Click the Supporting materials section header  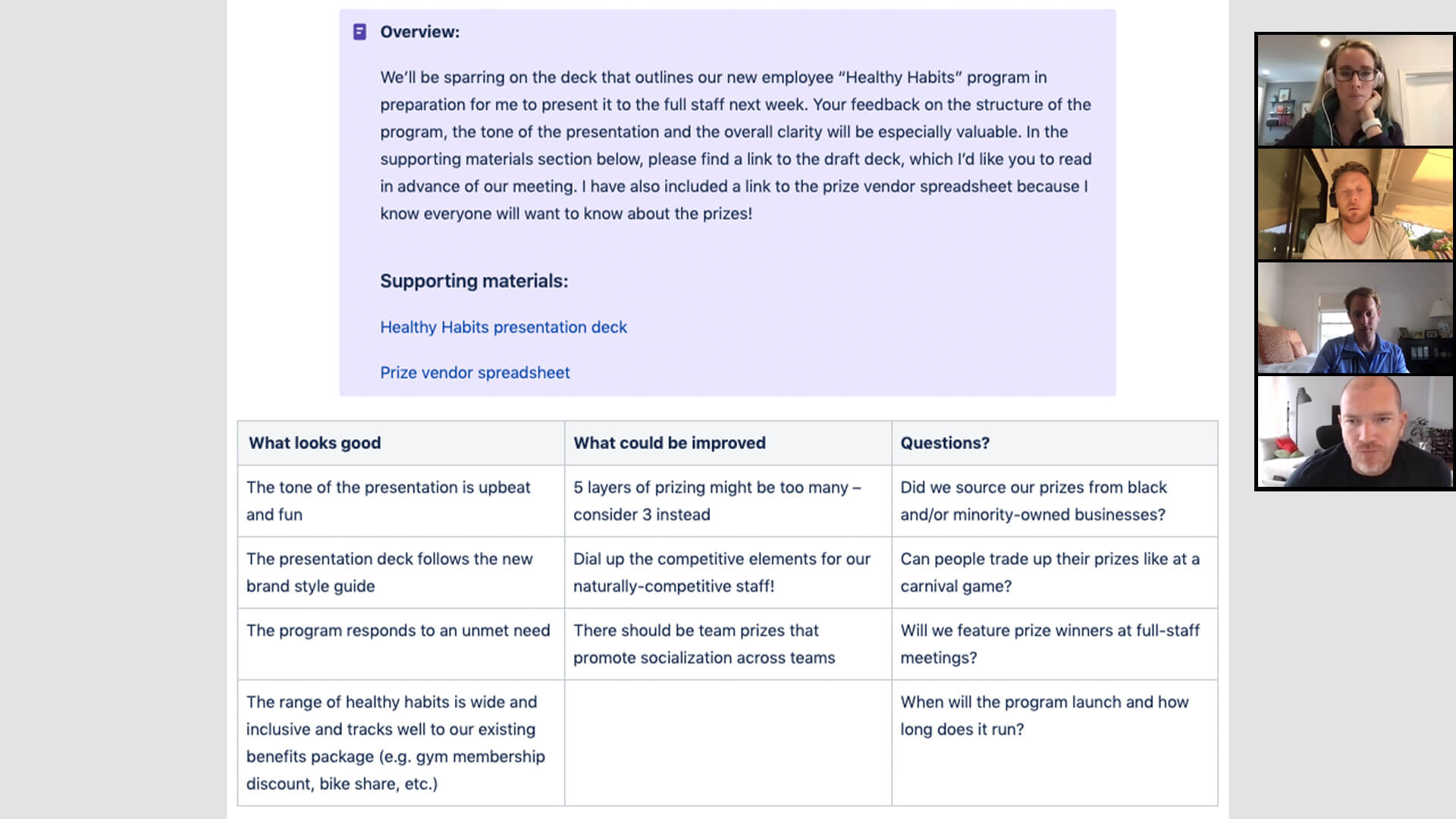coord(474,280)
